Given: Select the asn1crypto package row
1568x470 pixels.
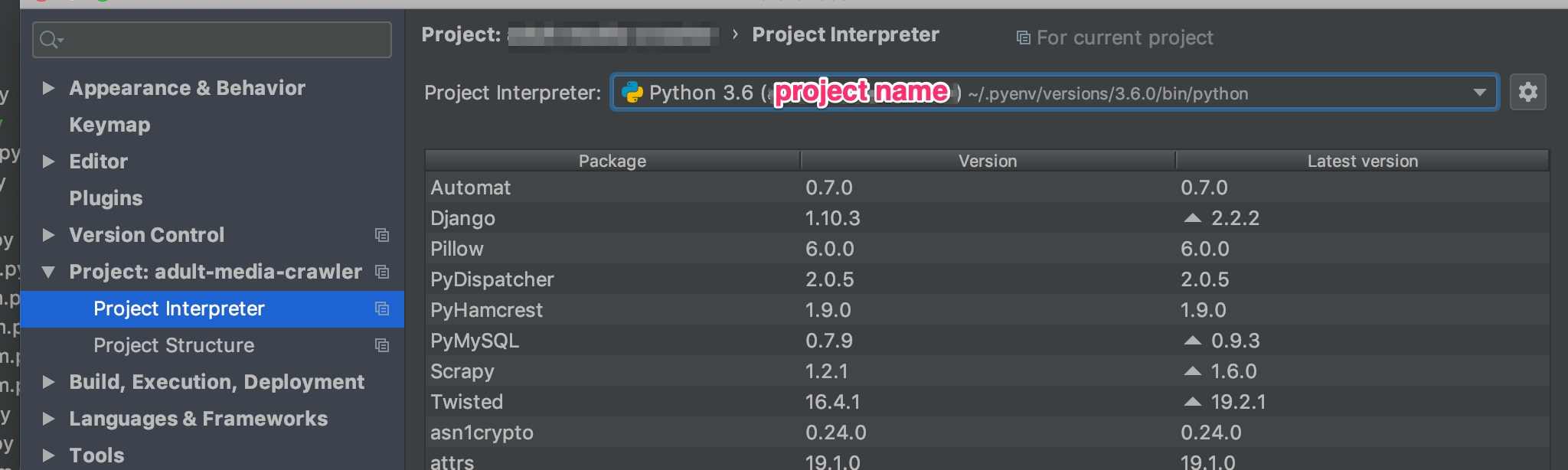Looking at the screenshot, I should click(987, 432).
